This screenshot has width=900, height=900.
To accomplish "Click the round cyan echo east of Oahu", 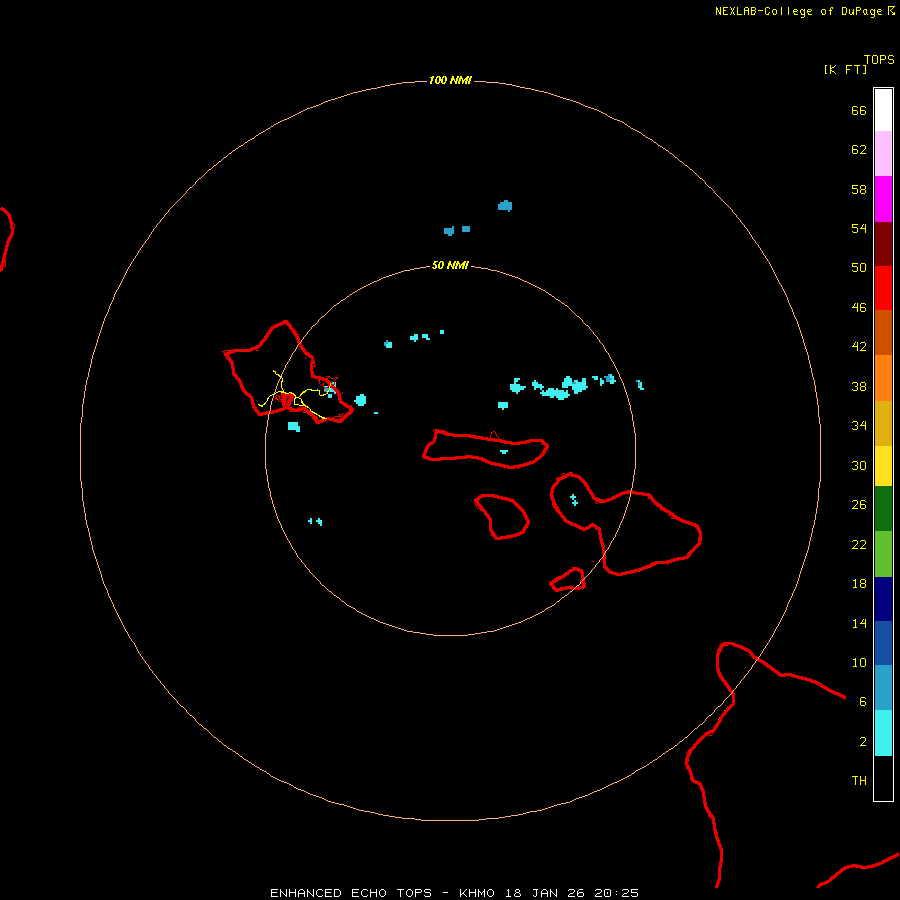I will click(360, 400).
